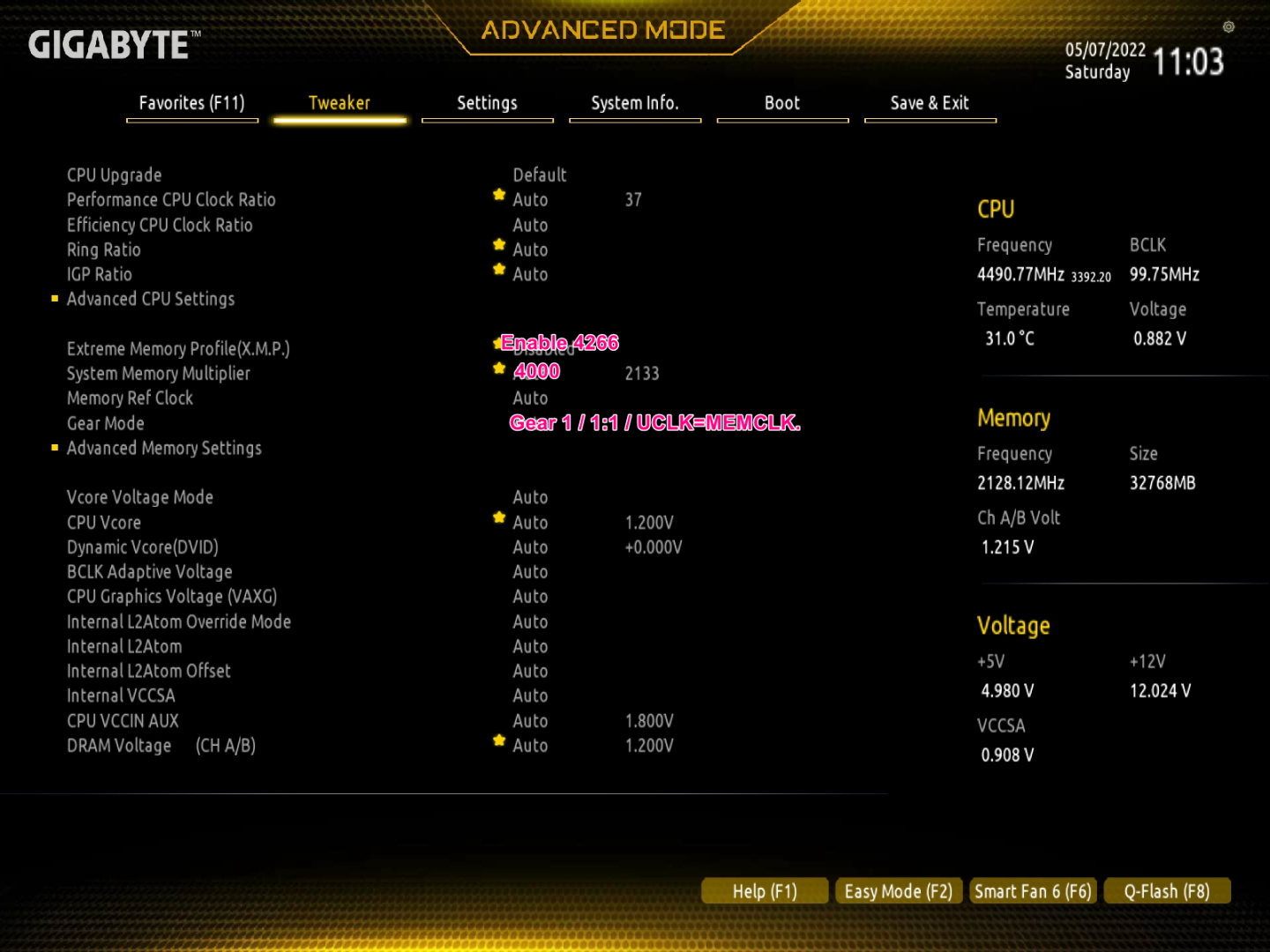Switch to the Settings tab
Viewport: 1270px width, 952px height.
click(487, 104)
